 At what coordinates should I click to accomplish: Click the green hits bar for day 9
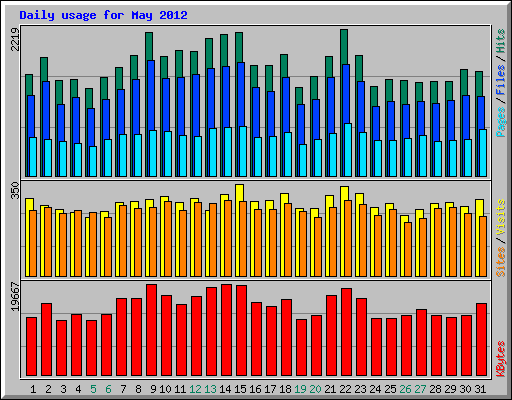(149, 46)
